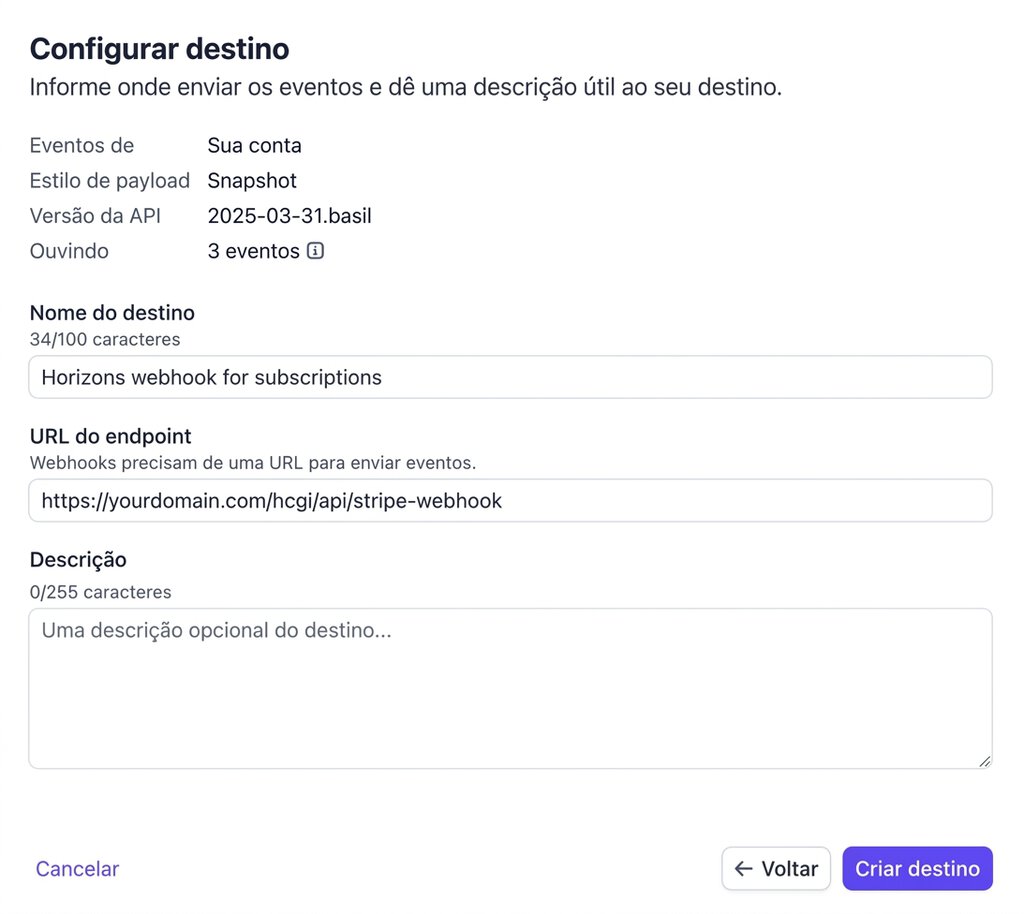The image size is (1024, 914).
Task: Cancel setup via the Cancelar link
Action: 77,868
